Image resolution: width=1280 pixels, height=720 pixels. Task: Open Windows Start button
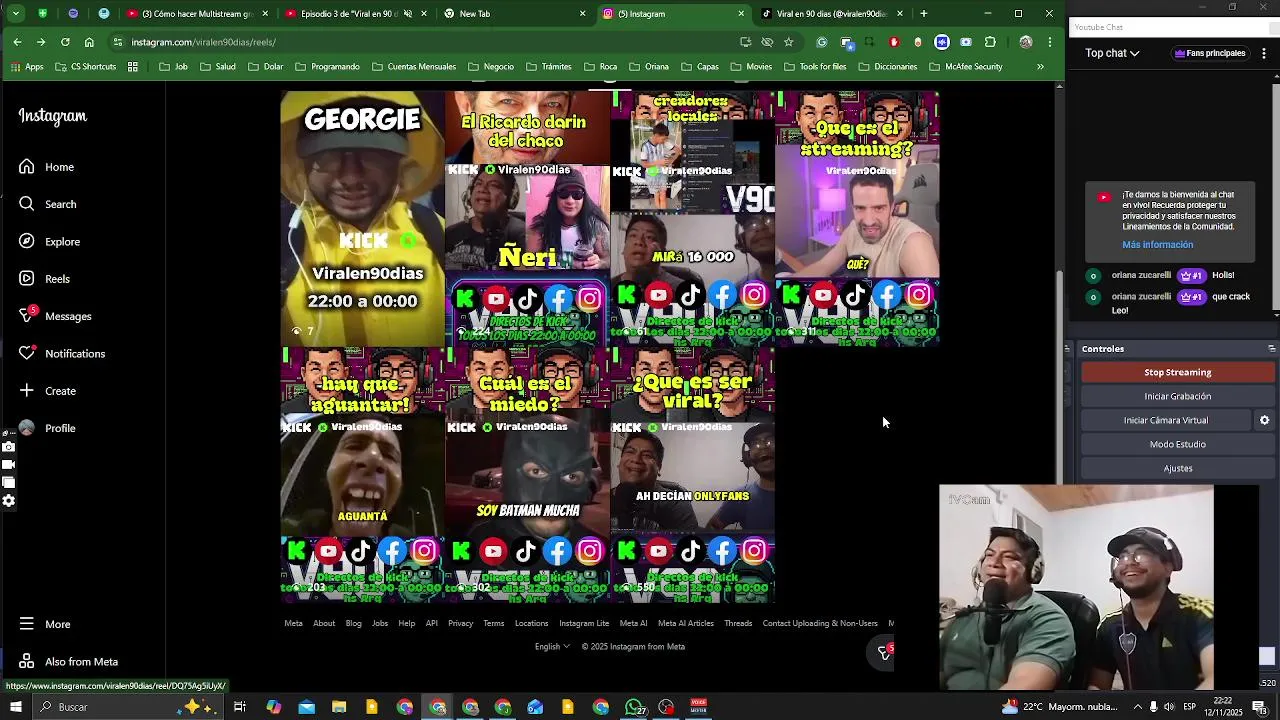(15, 707)
